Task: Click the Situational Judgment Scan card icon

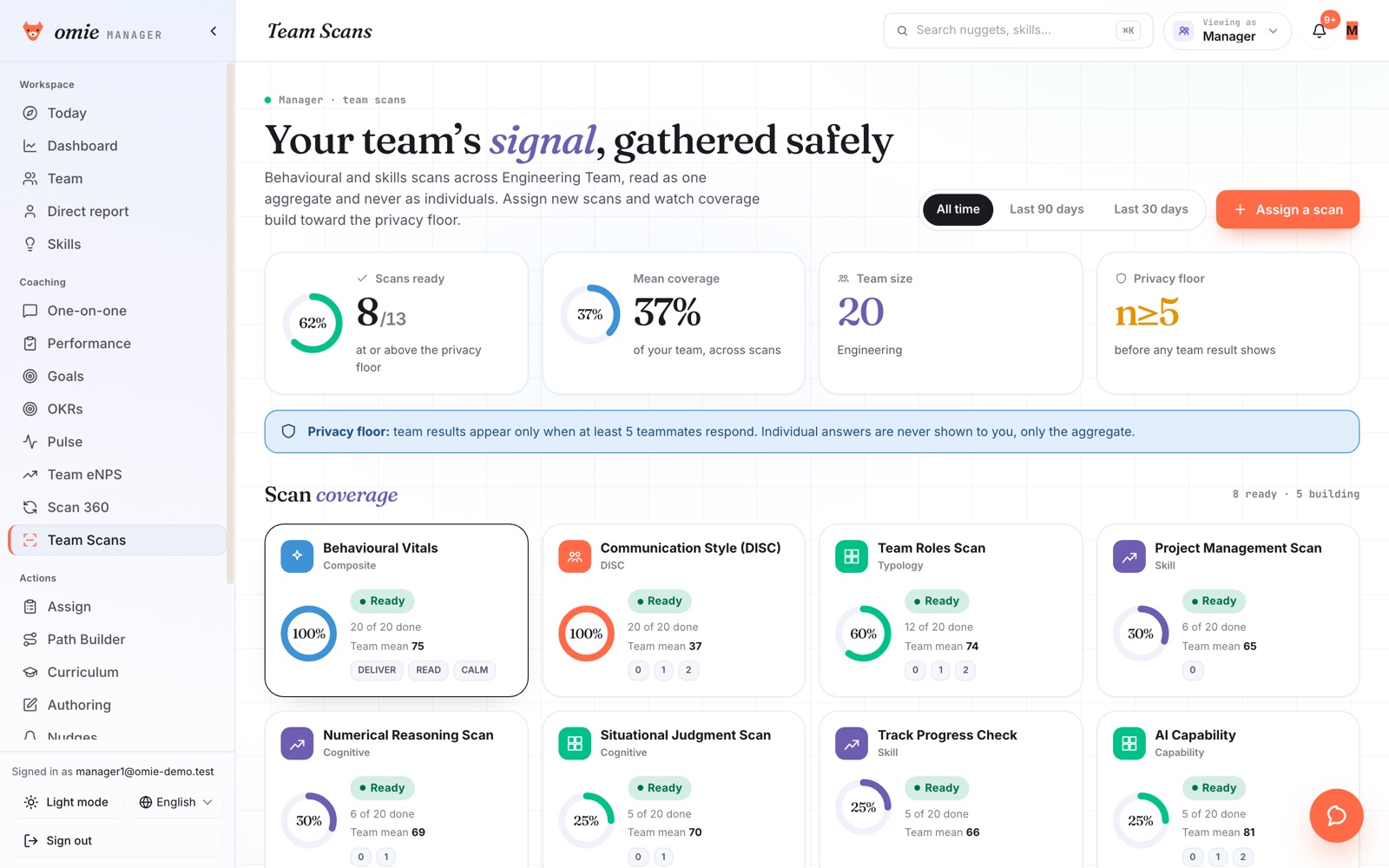Action: click(575, 744)
